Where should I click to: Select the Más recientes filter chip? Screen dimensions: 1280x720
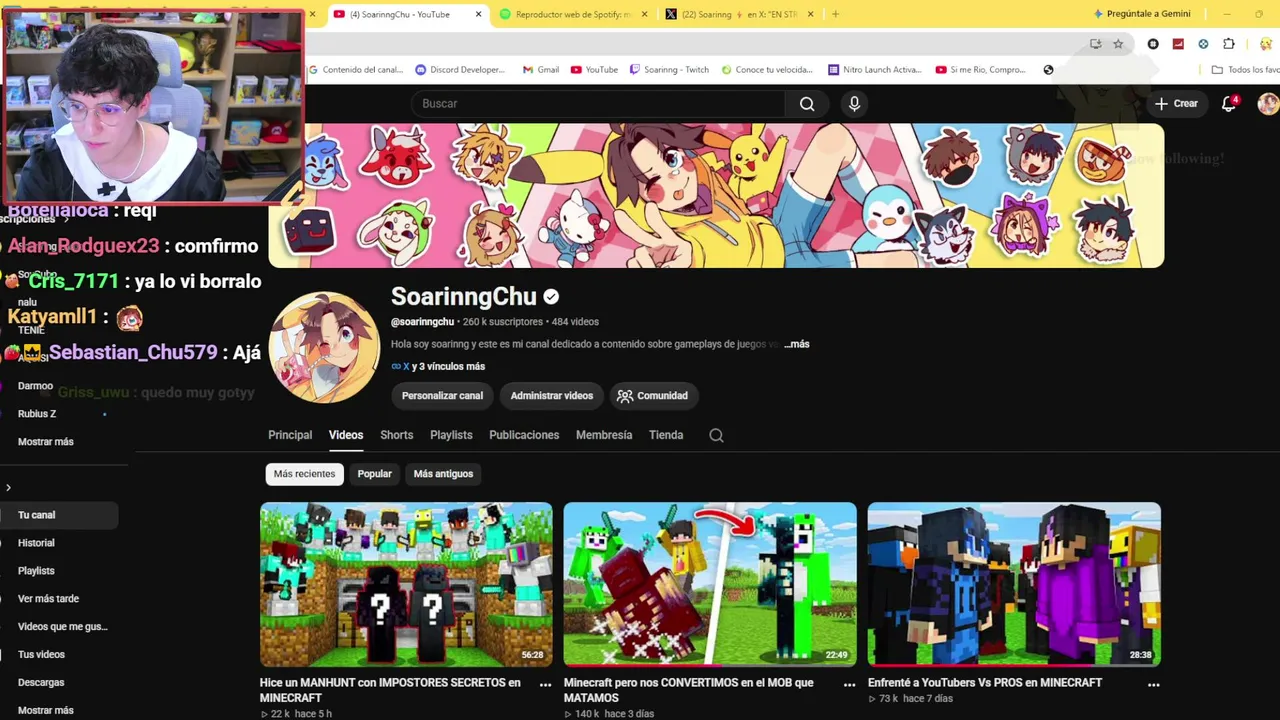pyautogui.click(x=305, y=474)
